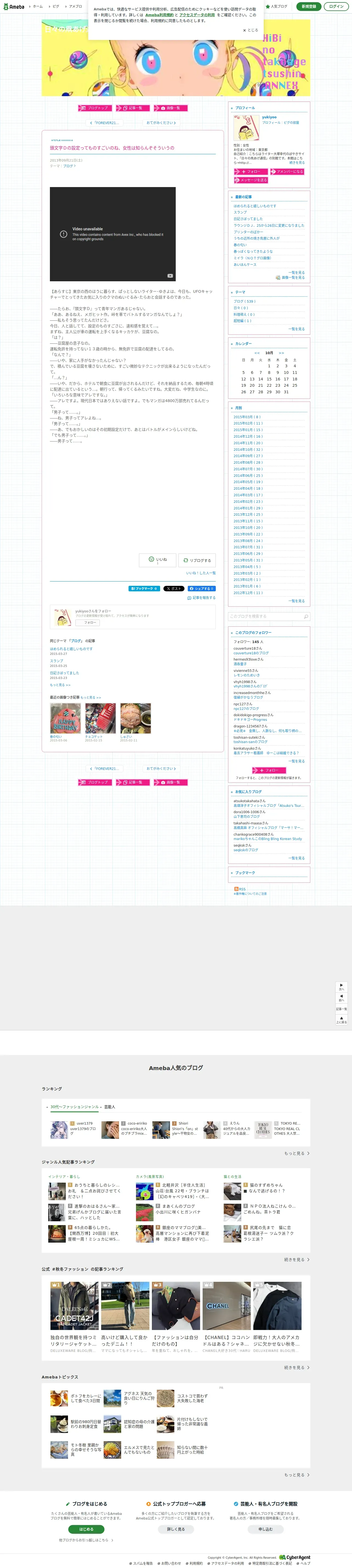Open the ホーム link in top bar
Image resolution: width=352 pixels, height=1568 pixels.
[38, 6]
